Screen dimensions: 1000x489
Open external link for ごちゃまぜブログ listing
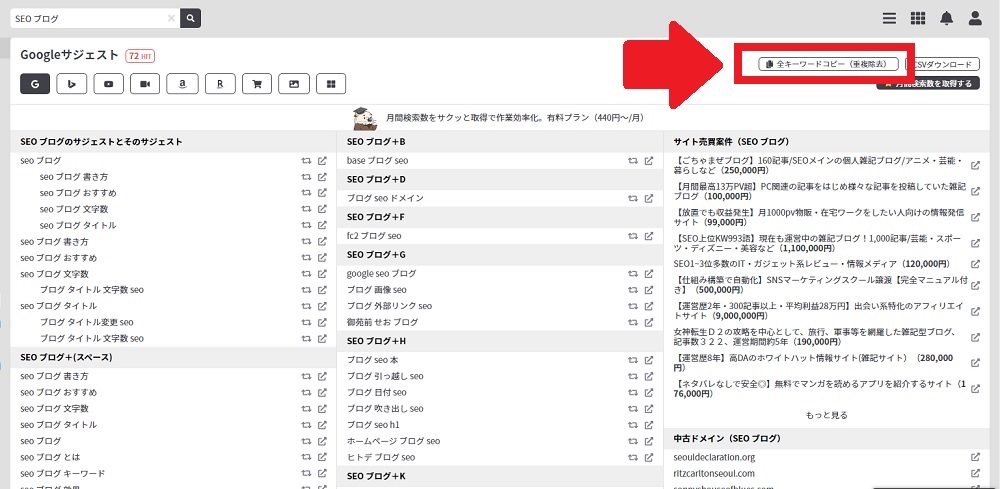975,166
